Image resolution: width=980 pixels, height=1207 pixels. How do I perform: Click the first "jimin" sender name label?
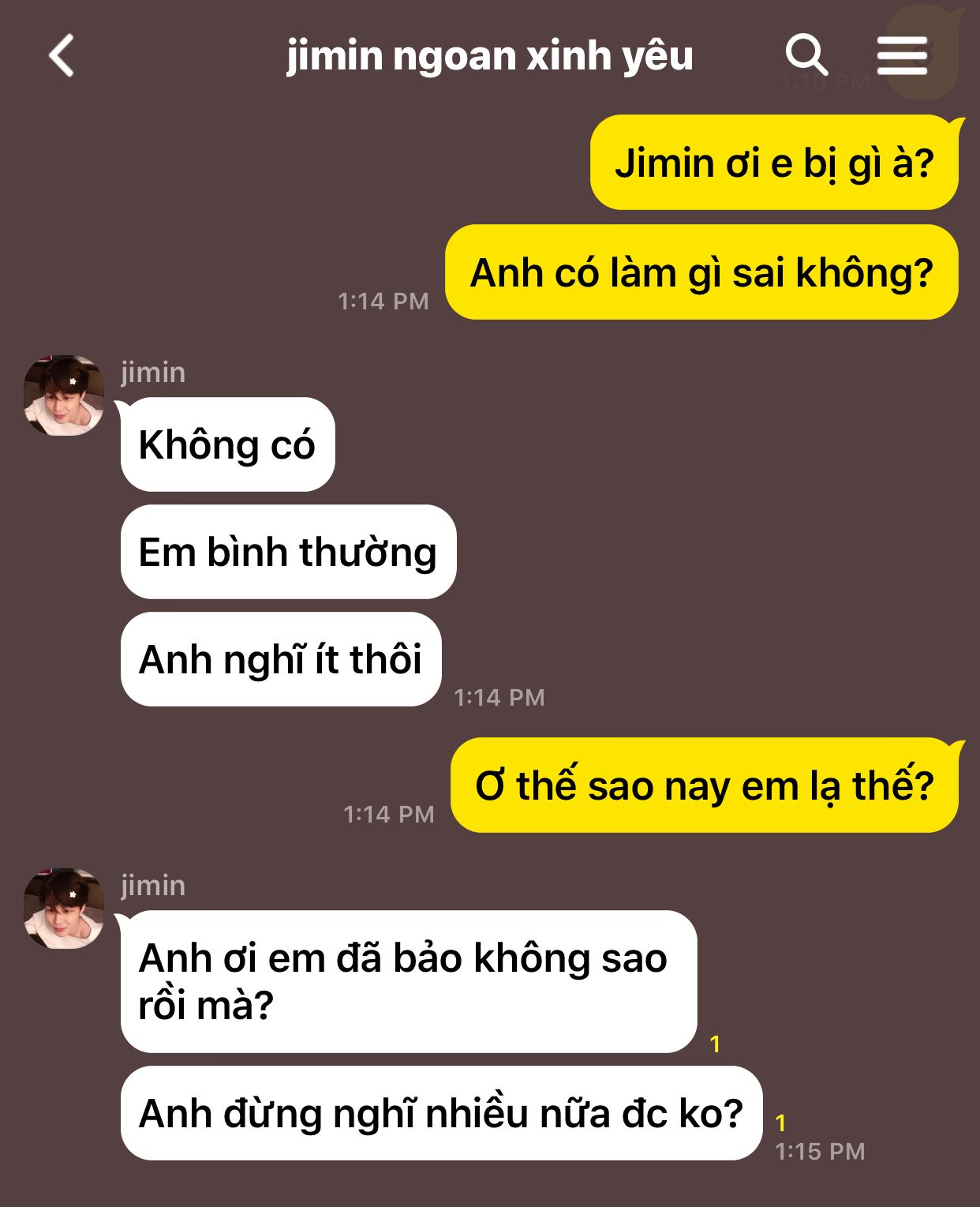click(x=153, y=372)
